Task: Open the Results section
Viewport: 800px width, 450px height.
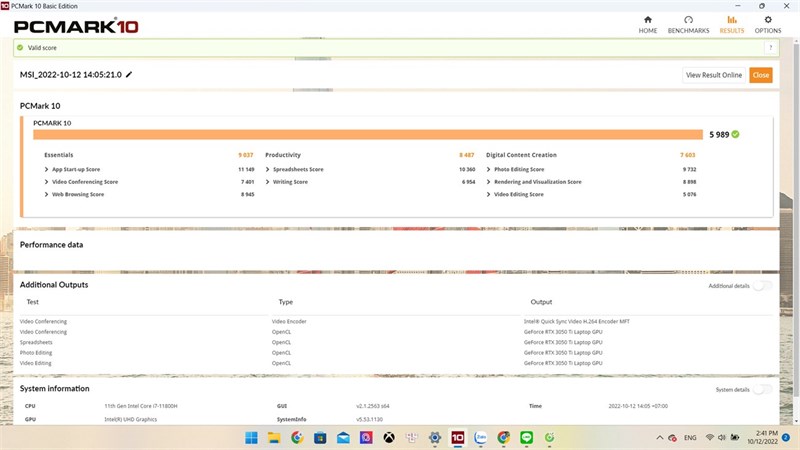Action: click(732, 24)
